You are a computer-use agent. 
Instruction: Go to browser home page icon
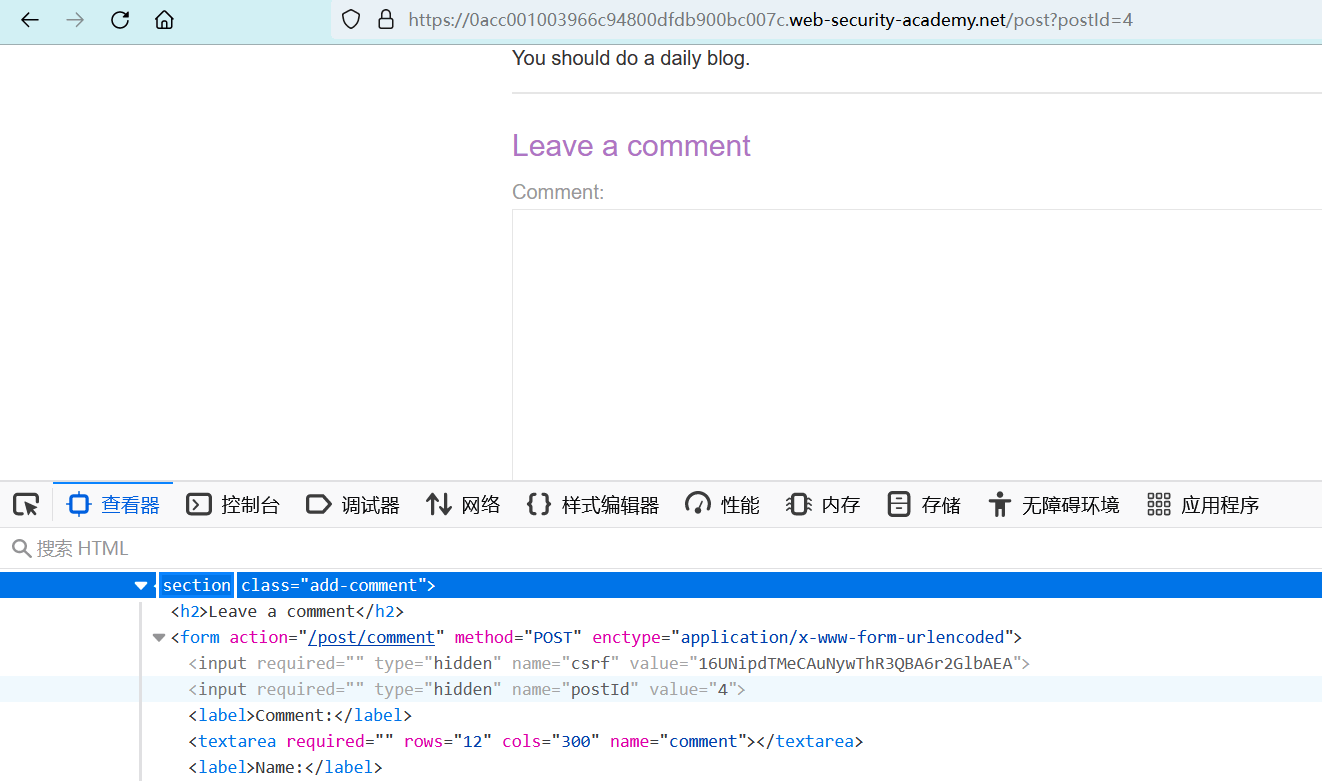164,20
